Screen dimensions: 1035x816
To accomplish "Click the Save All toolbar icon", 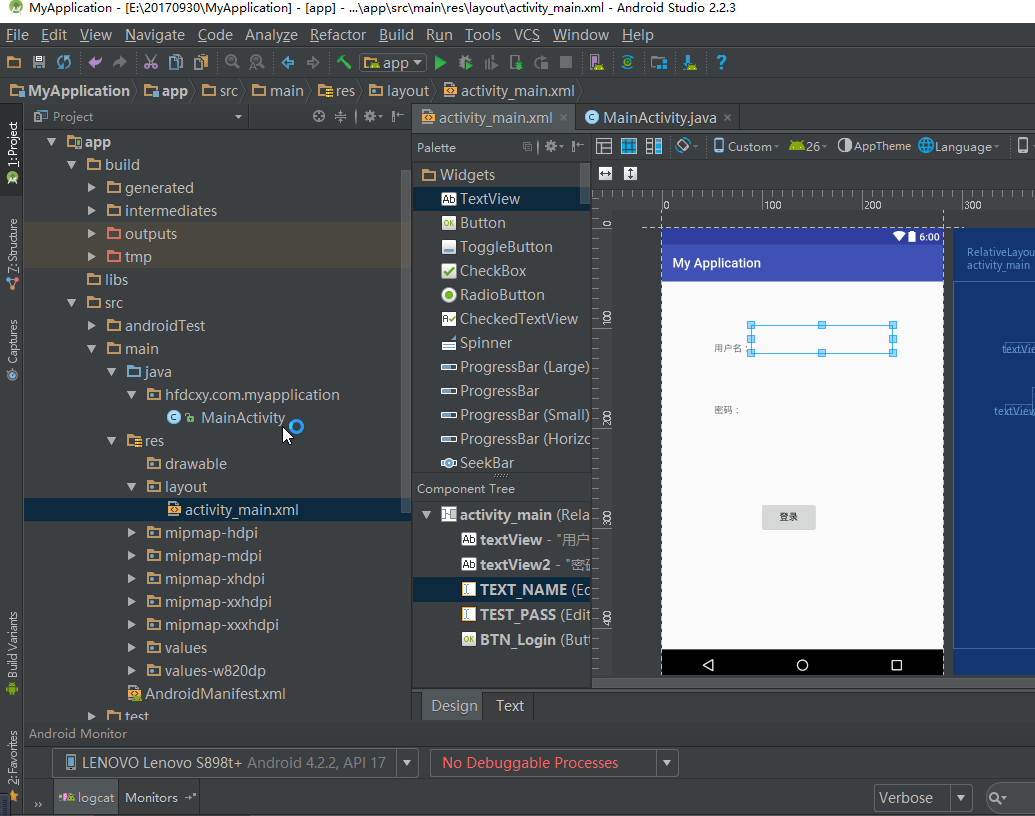I will pyautogui.click(x=39, y=63).
